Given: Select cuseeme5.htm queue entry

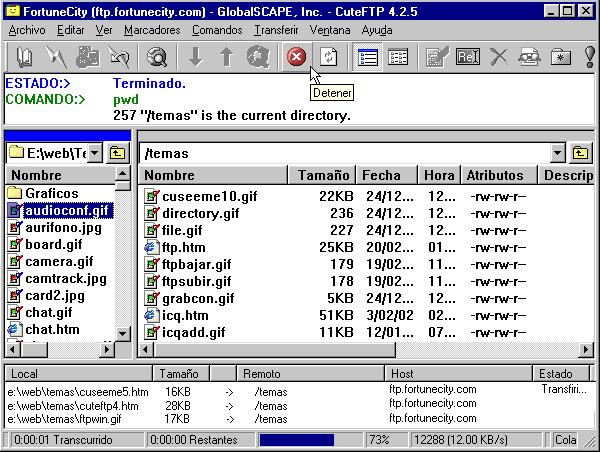Looking at the screenshot, I should click(x=78, y=392).
